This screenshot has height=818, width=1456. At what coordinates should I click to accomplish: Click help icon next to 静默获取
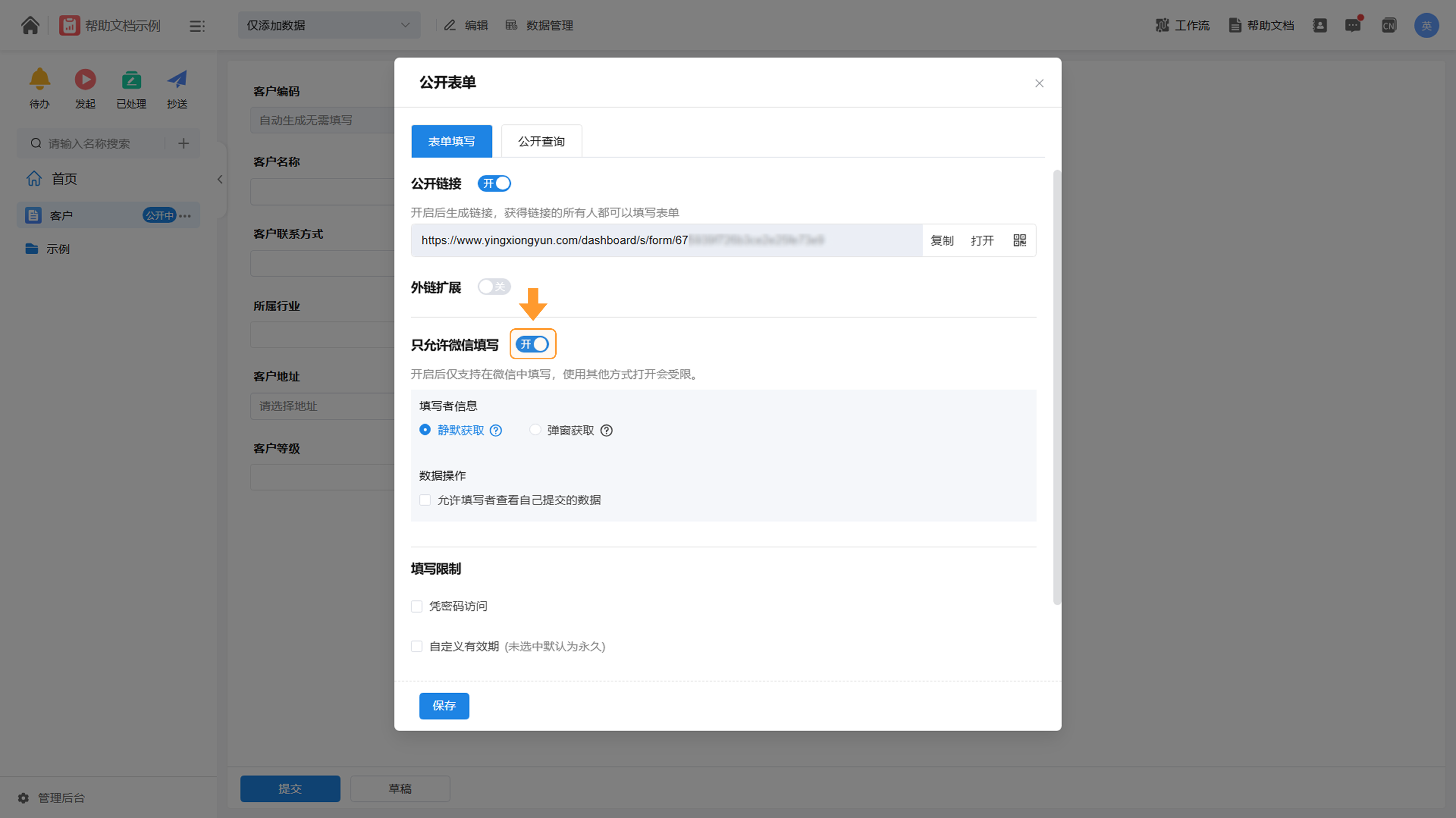tap(496, 431)
